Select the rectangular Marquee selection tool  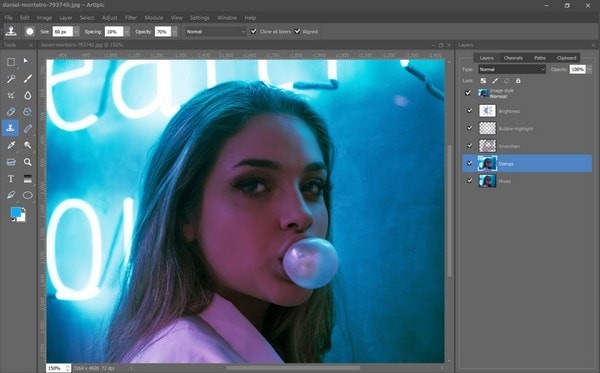point(11,62)
